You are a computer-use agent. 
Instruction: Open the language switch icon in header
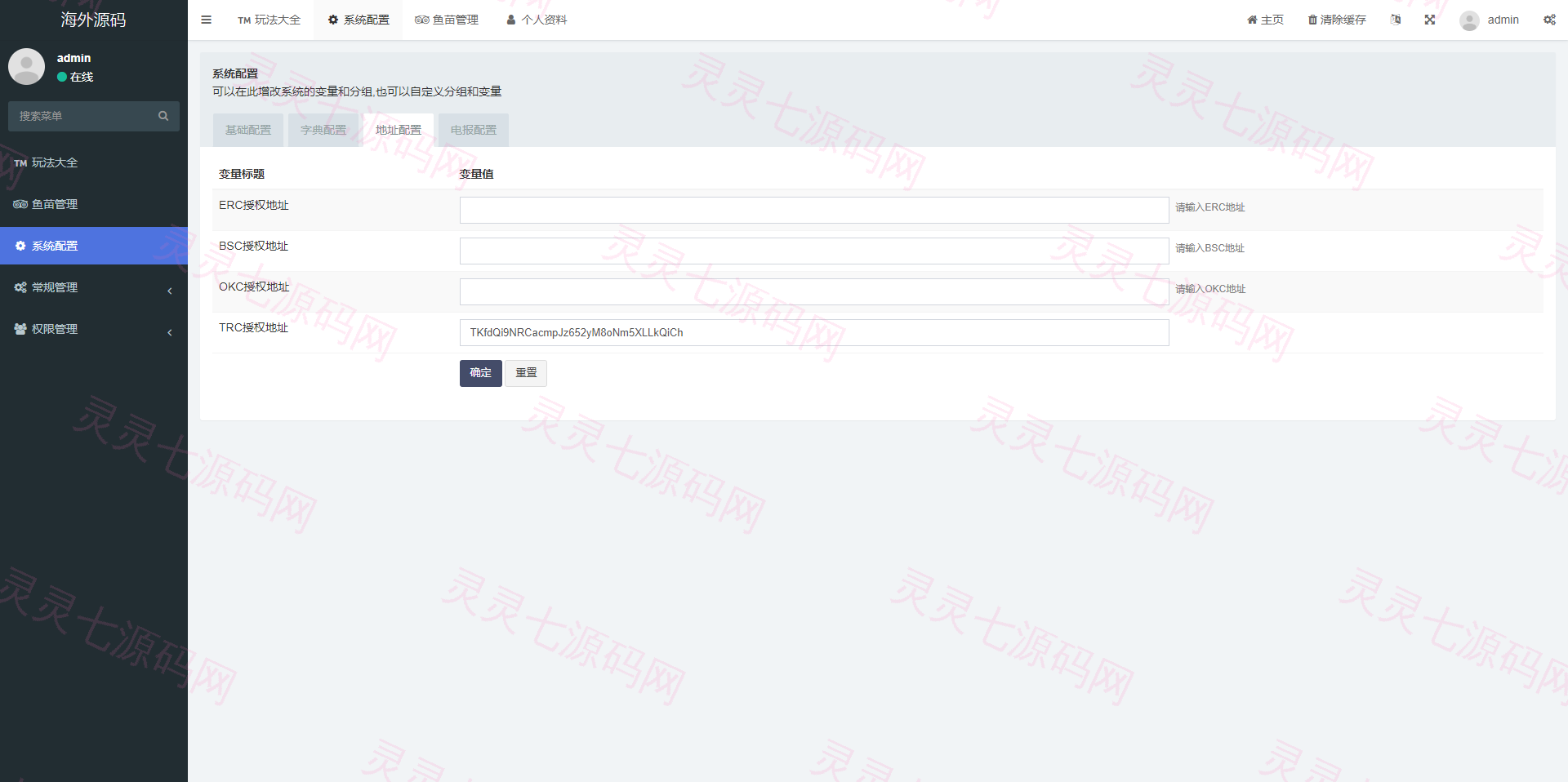pos(1396,20)
